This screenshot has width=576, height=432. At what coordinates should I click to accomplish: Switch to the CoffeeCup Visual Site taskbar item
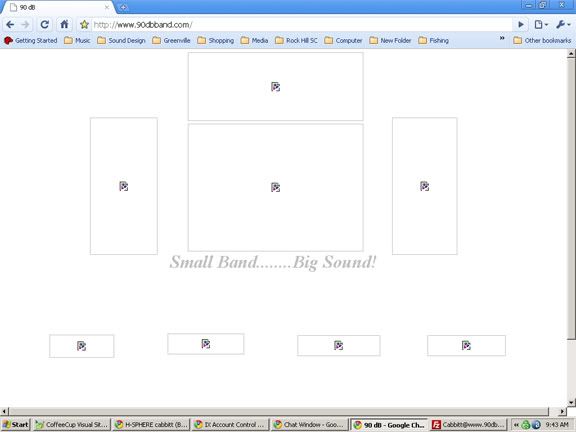[72, 425]
